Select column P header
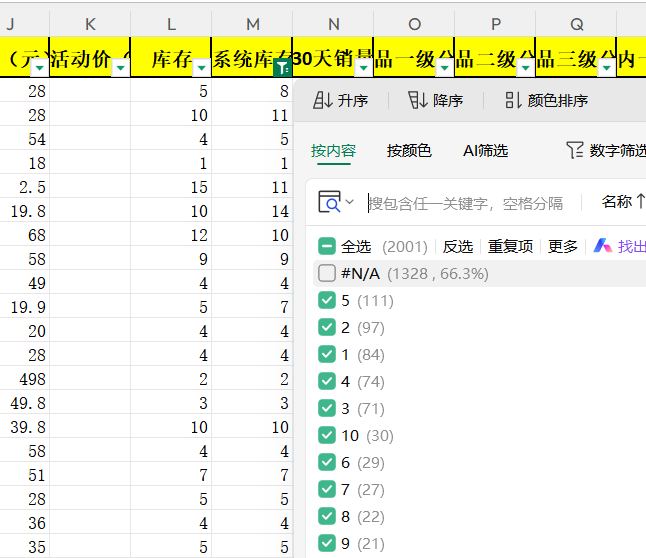The image size is (646, 558). (x=495, y=24)
